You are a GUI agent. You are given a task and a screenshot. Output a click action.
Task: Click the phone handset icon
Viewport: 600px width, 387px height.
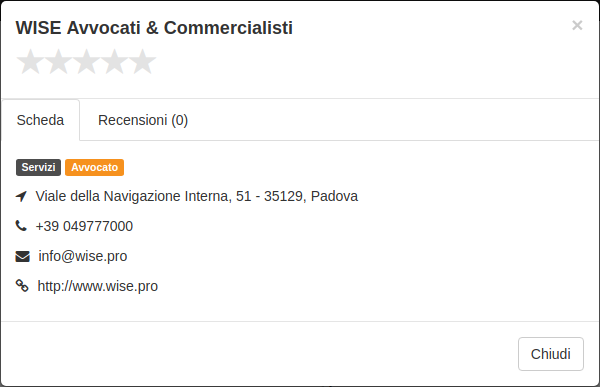[x=21, y=226]
